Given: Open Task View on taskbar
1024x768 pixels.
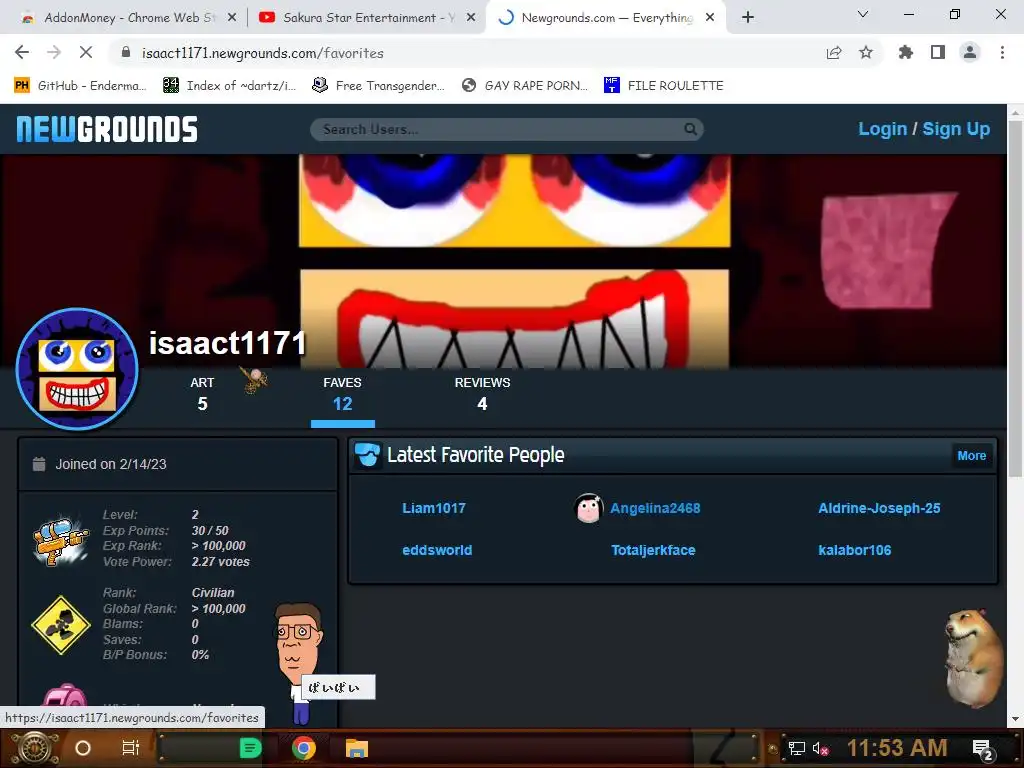Looking at the screenshot, I should [131, 748].
